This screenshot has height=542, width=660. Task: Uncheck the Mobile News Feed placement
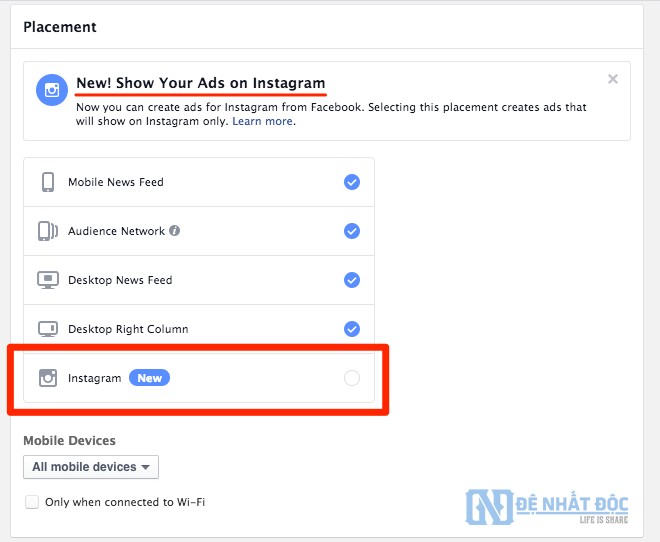(352, 182)
